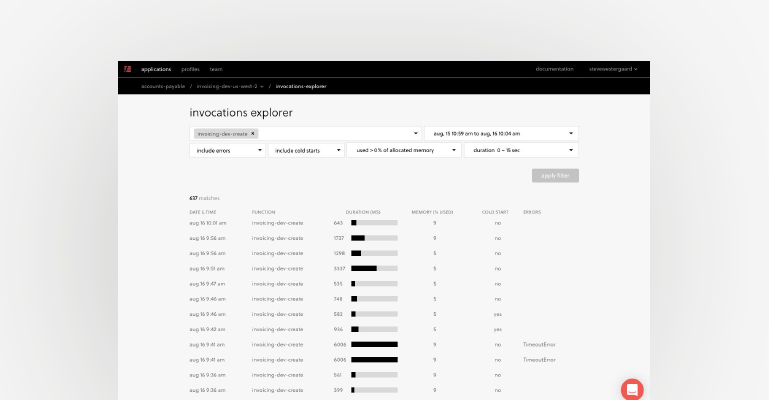Image resolution: width=769 pixels, height=400 pixels.
Task: Open the stevewestergaard account menu
Action: tap(612, 69)
